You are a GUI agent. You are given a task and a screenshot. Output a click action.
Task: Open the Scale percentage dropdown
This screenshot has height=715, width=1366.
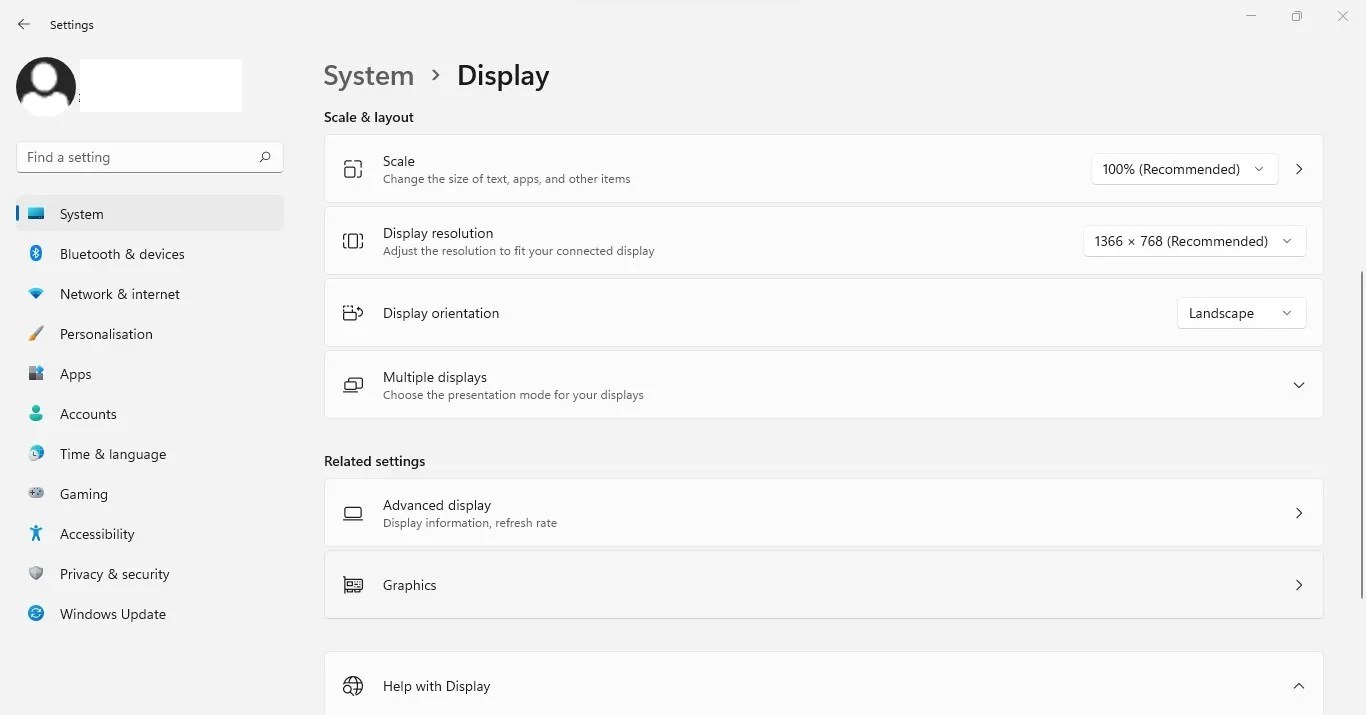pos(1184,169)
